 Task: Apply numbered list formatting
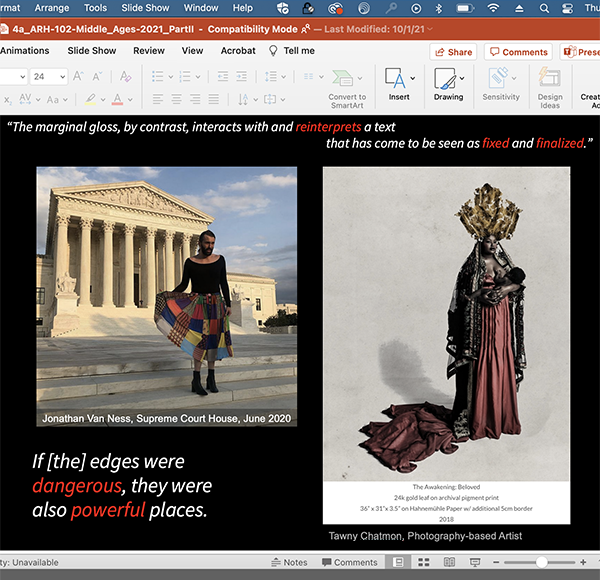point(185,77)
